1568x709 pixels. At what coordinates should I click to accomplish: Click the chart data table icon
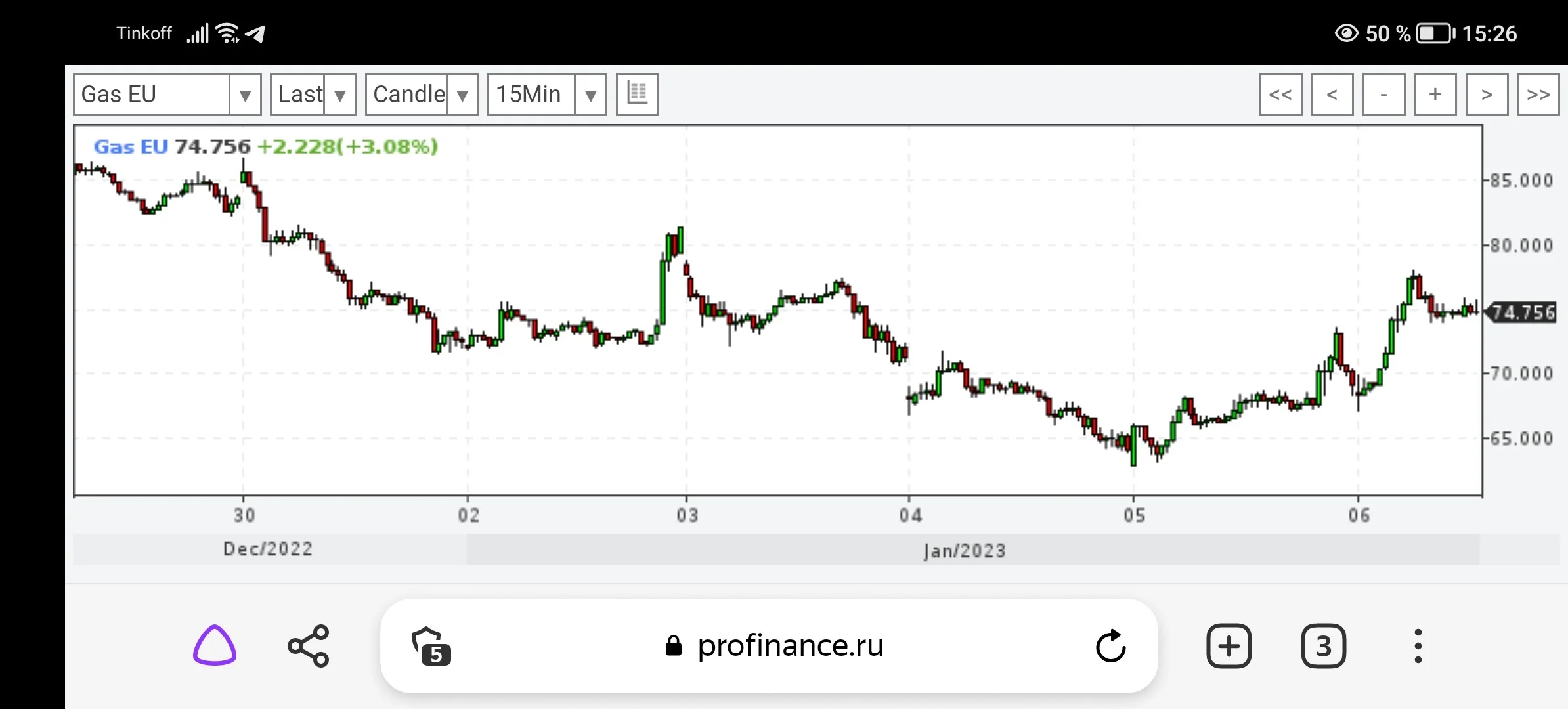pyautogui.click(x=637, y=95)
